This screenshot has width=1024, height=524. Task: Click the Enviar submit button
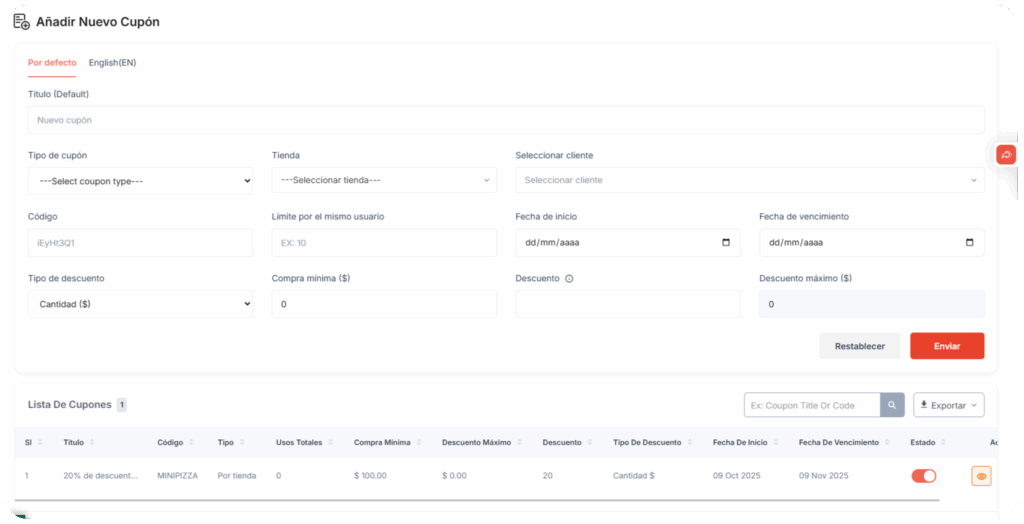click(946, 346)
